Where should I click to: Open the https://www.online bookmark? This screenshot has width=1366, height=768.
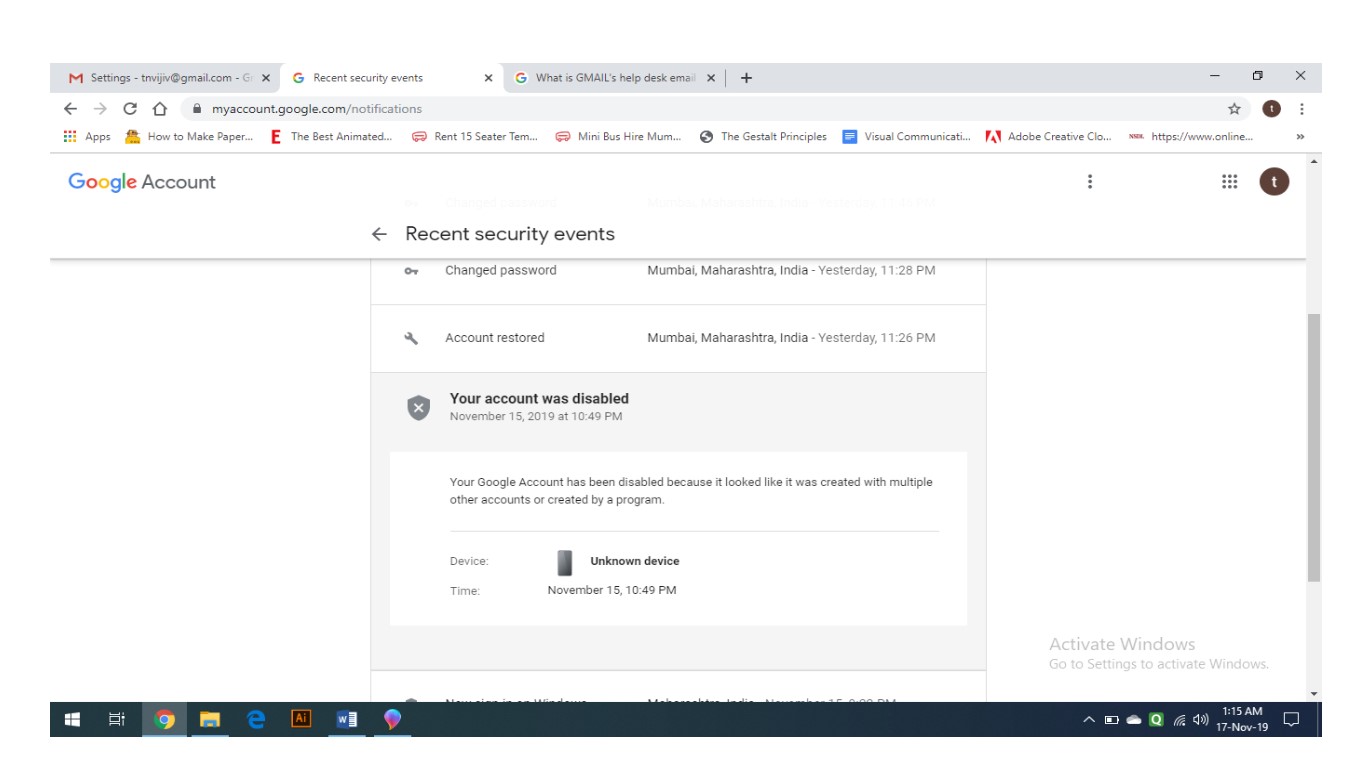click(x=1190, y=137)
